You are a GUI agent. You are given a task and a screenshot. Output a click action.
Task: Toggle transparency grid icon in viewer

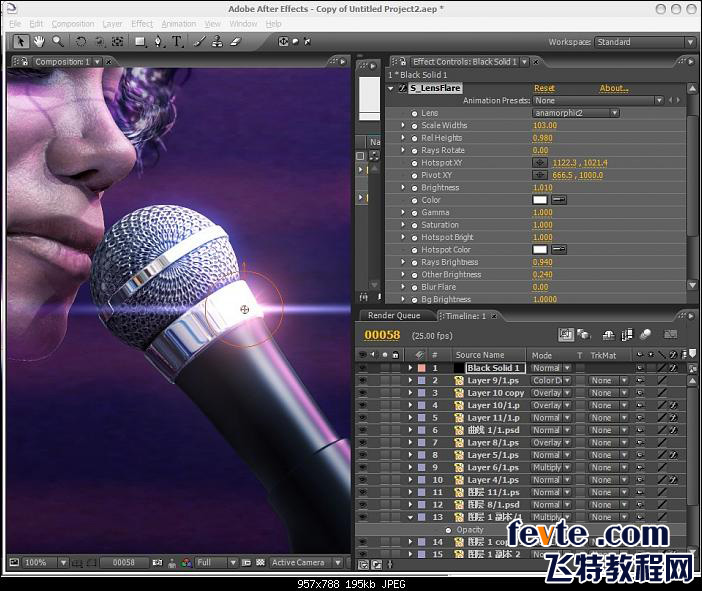point(261,563)
